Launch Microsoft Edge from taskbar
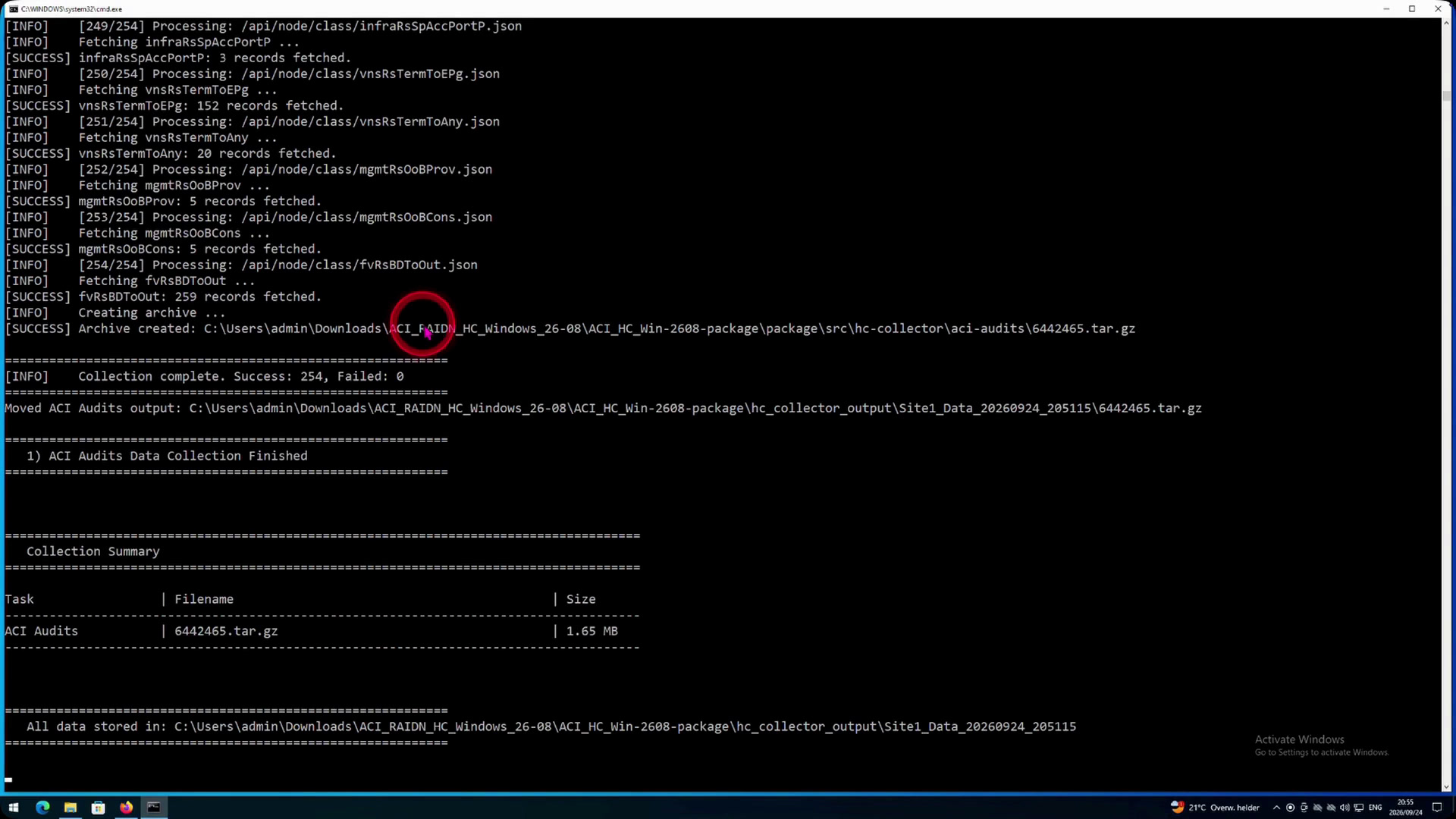The image size is (1456, 819). (x=42, y=808)
